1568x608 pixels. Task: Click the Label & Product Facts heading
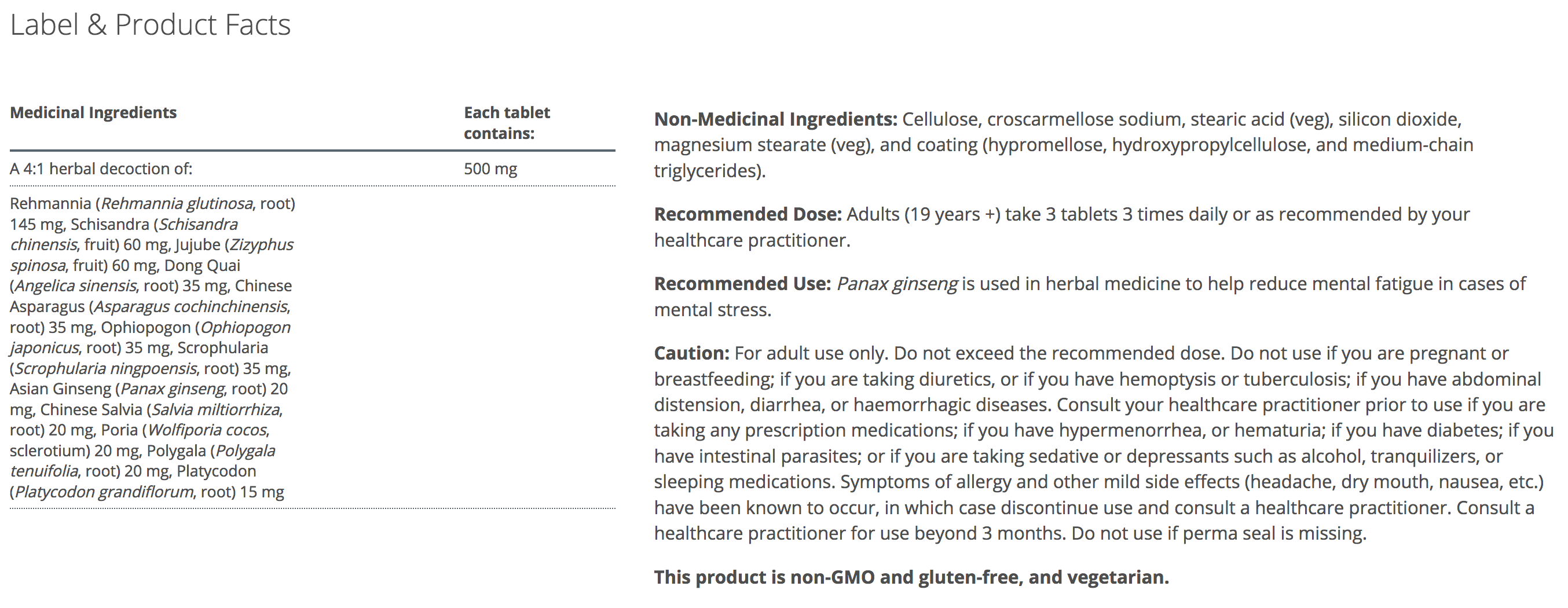point(151,25)
